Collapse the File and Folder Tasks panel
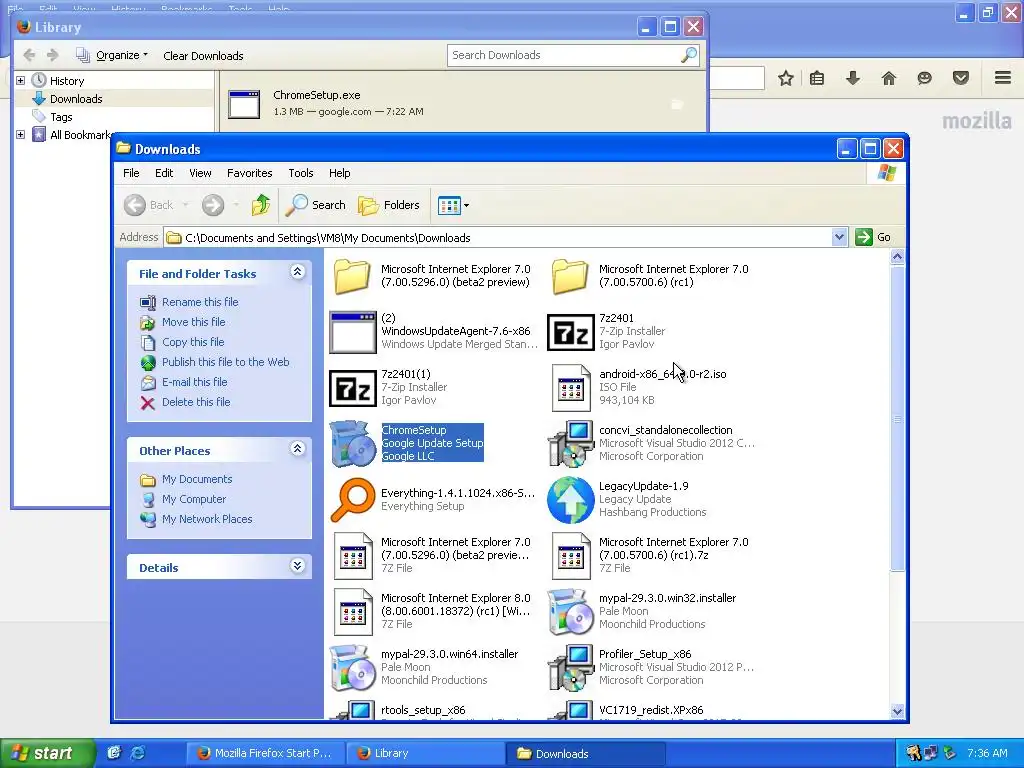The image size is (1024, 768). (x=297, y=272)
